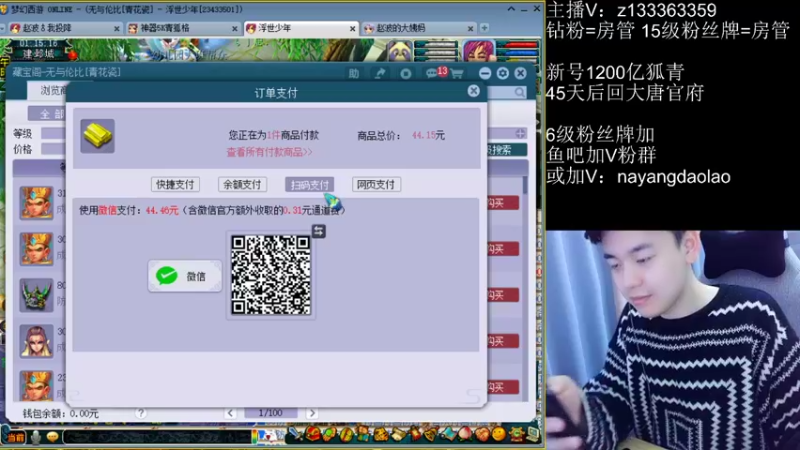Click the blonde female character avatar

click(36, 341)
